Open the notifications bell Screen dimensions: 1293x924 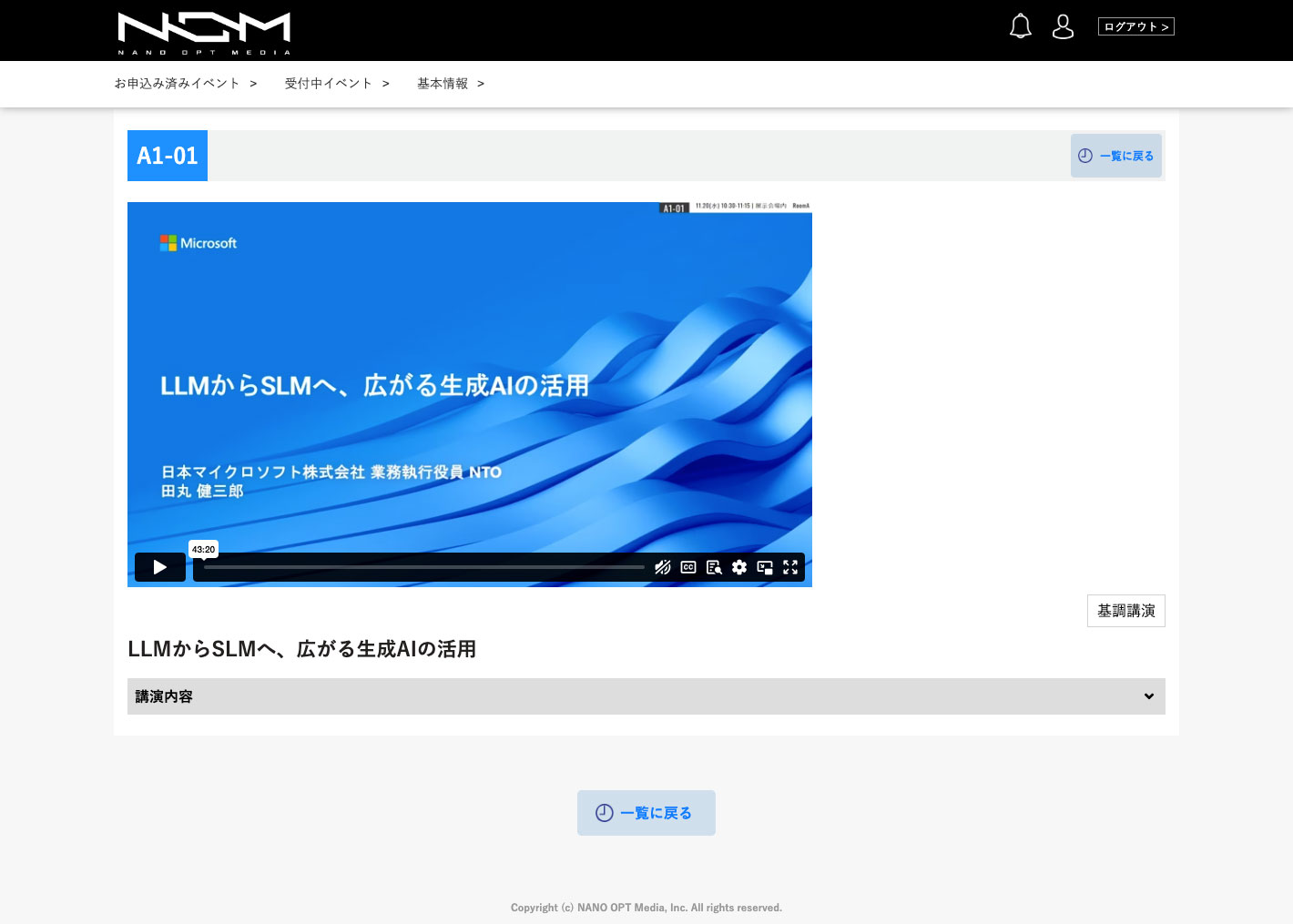pyautogui.click(x=1020, y=26)
